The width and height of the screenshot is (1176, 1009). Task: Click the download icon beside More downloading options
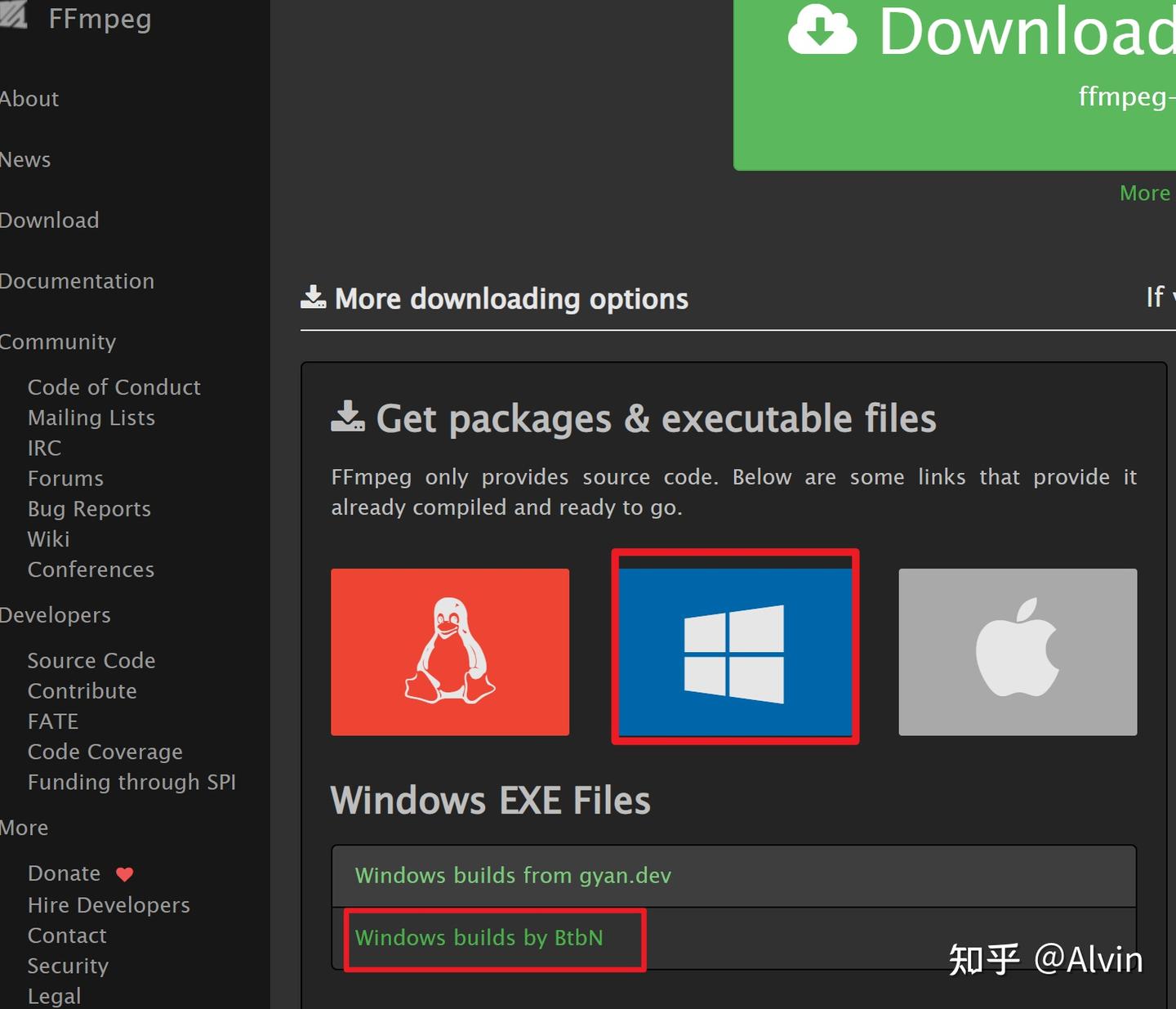[x=313, y=297]
